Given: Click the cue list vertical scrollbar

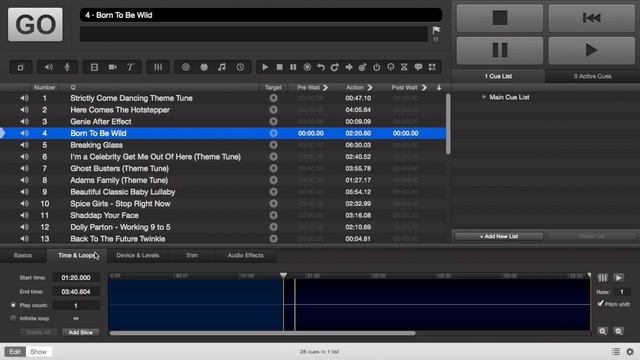Looking at the screenshot, I should 448,124.
